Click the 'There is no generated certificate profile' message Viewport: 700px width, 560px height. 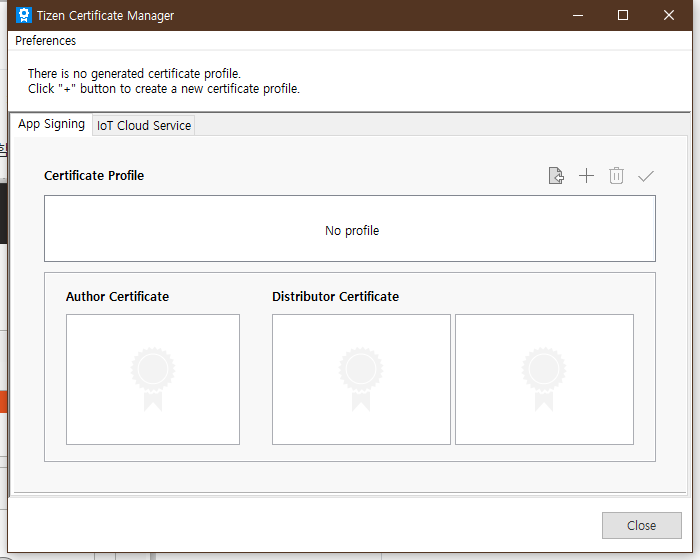coord(134,73)
